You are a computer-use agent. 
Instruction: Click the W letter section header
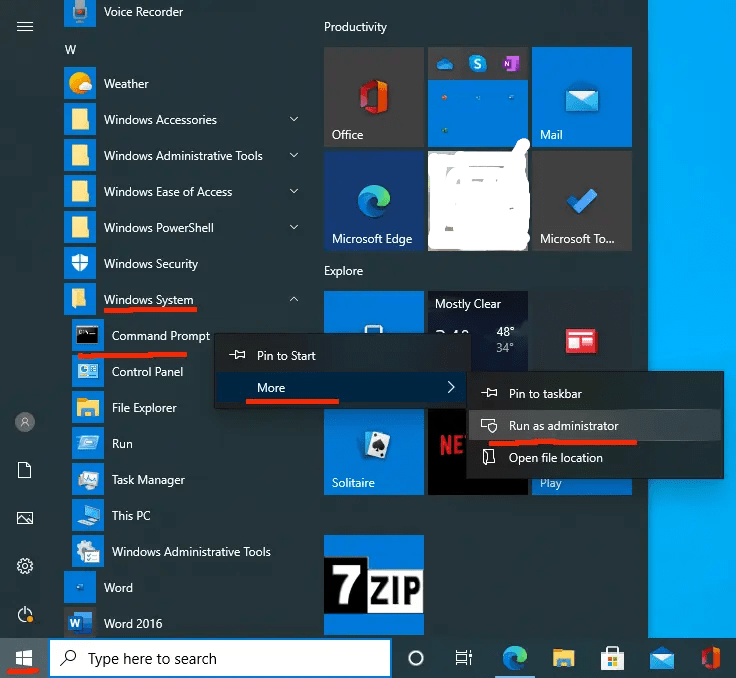pyautogui.click(x=70, y=50)
